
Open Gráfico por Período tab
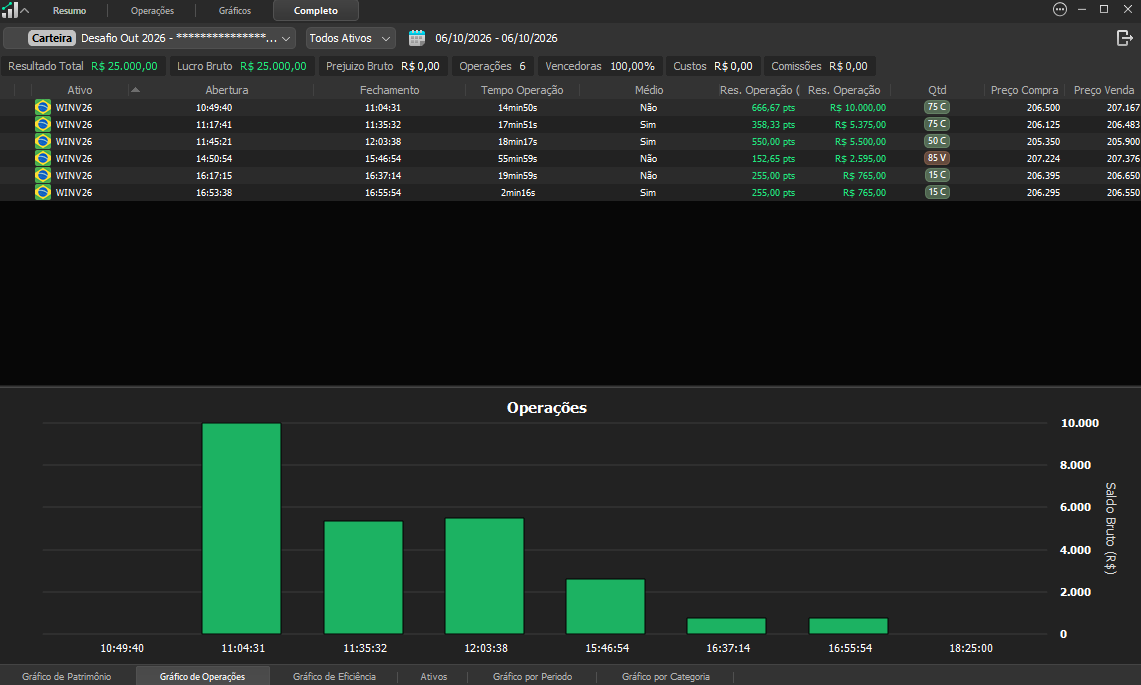(532, 676)
